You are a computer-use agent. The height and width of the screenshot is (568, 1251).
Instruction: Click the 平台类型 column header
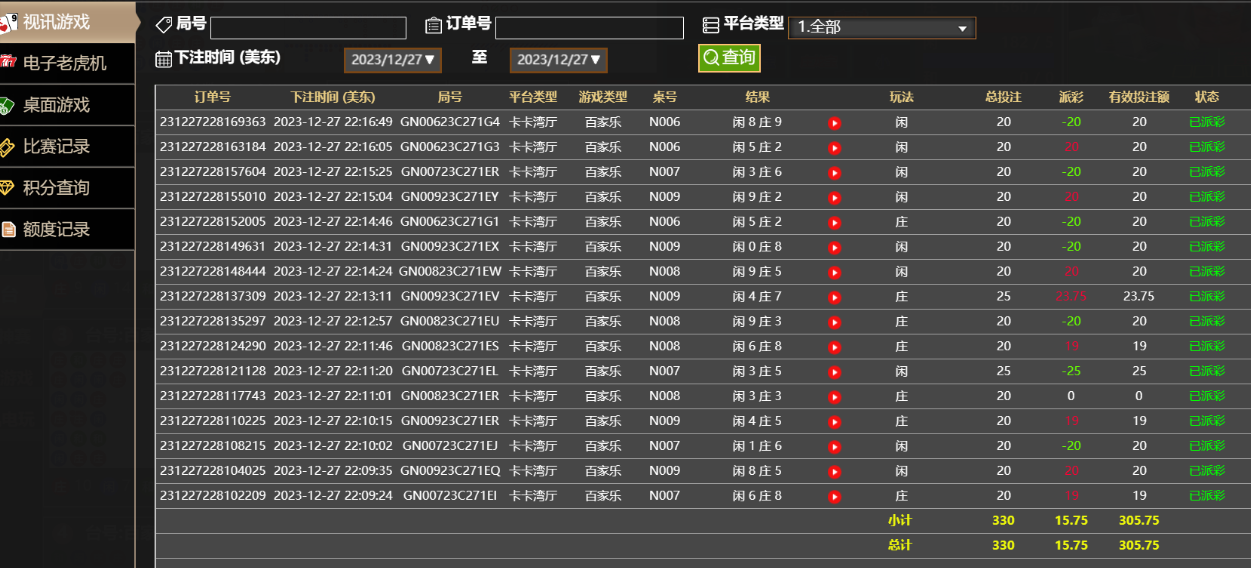coord(533,98)
